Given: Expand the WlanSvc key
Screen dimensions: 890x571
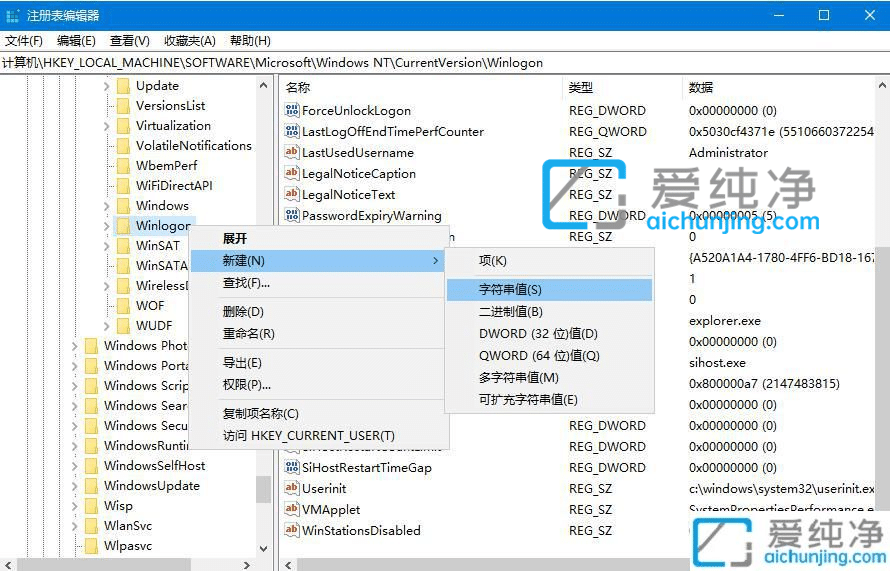Looking at the screenshot, I should (x=75, y=526).
